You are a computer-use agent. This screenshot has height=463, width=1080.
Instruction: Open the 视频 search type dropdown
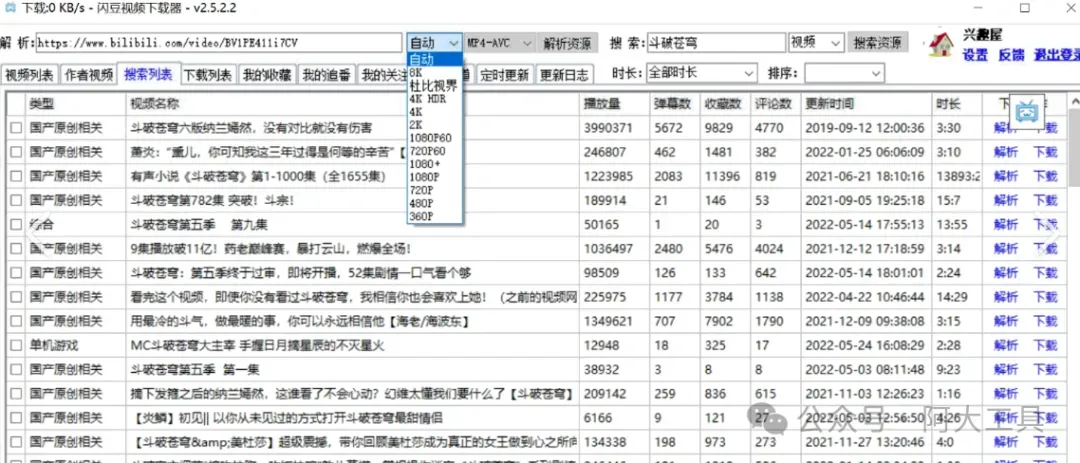tap(816, 43)
